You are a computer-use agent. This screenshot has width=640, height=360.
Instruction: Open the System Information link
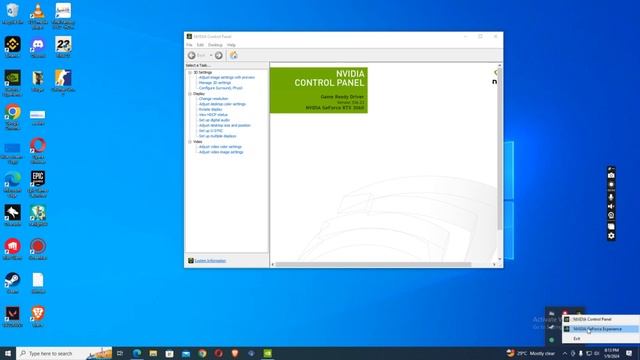(x=210, y=260)
